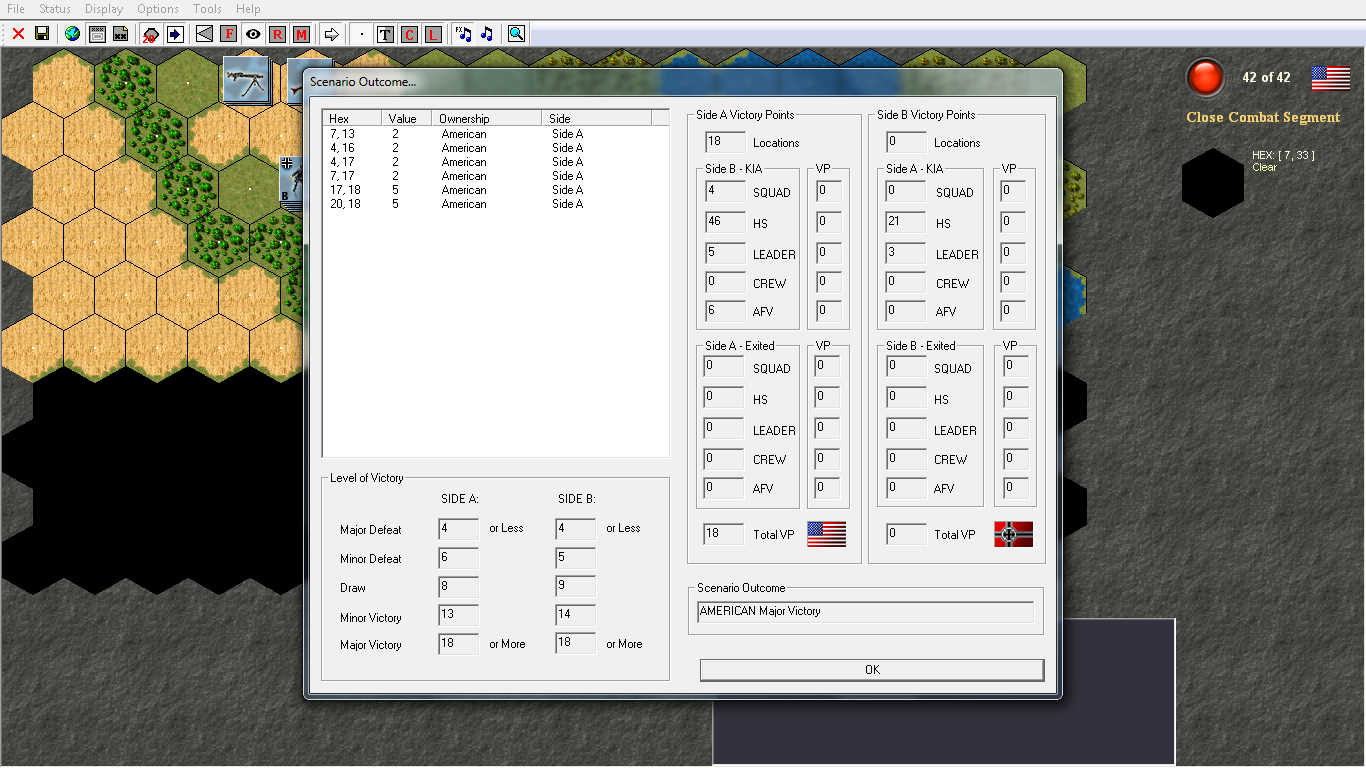Toggle the FX sound effects icon

pyautogui.click(x=463, y=34)
